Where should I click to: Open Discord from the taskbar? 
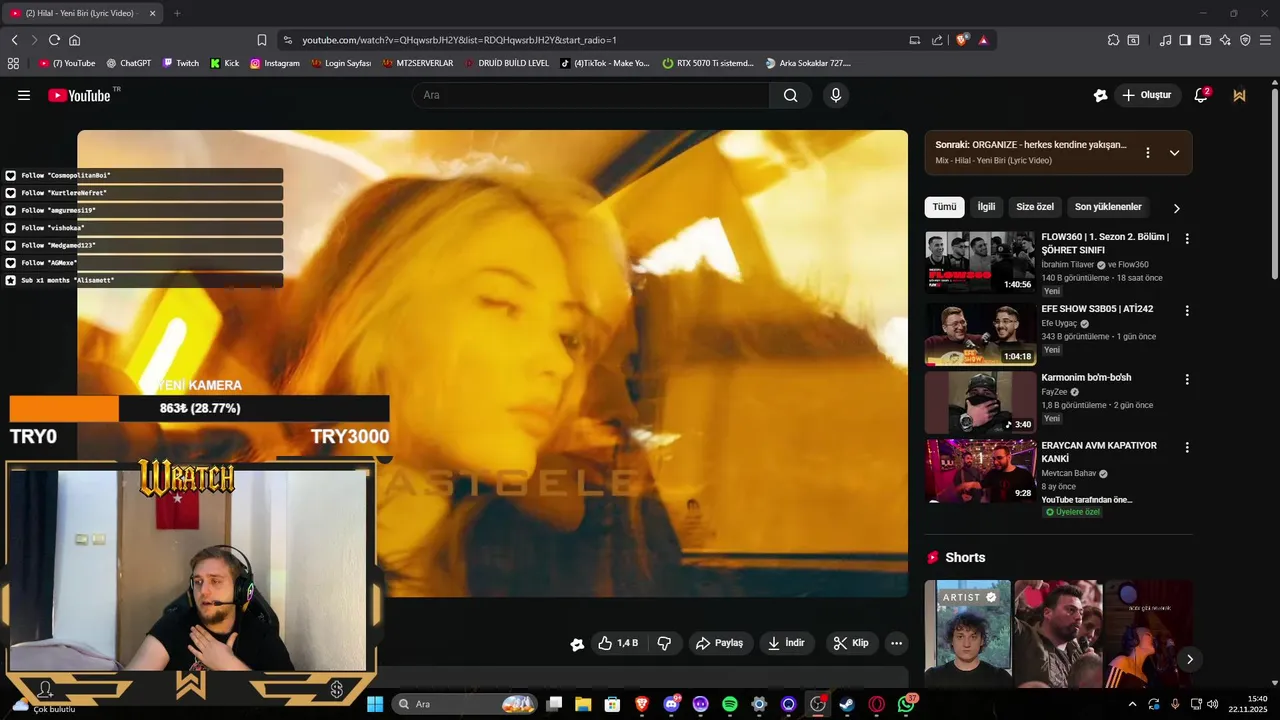[671, 704]
